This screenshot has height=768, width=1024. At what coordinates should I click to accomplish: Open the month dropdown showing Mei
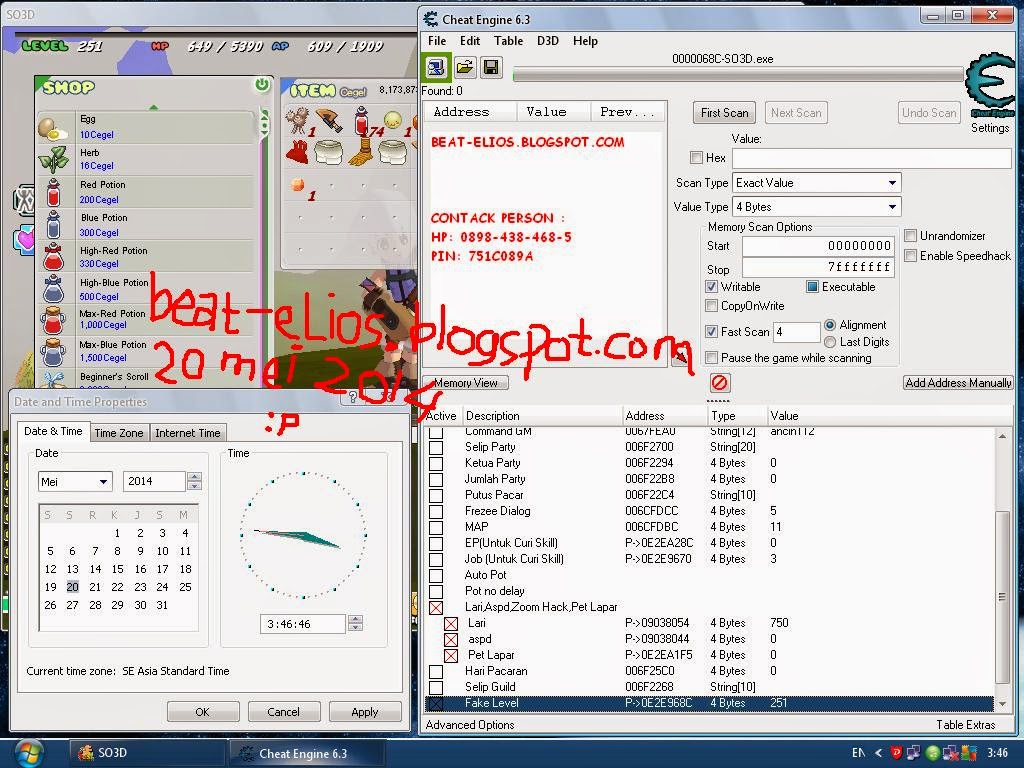[x=75, y=482]
